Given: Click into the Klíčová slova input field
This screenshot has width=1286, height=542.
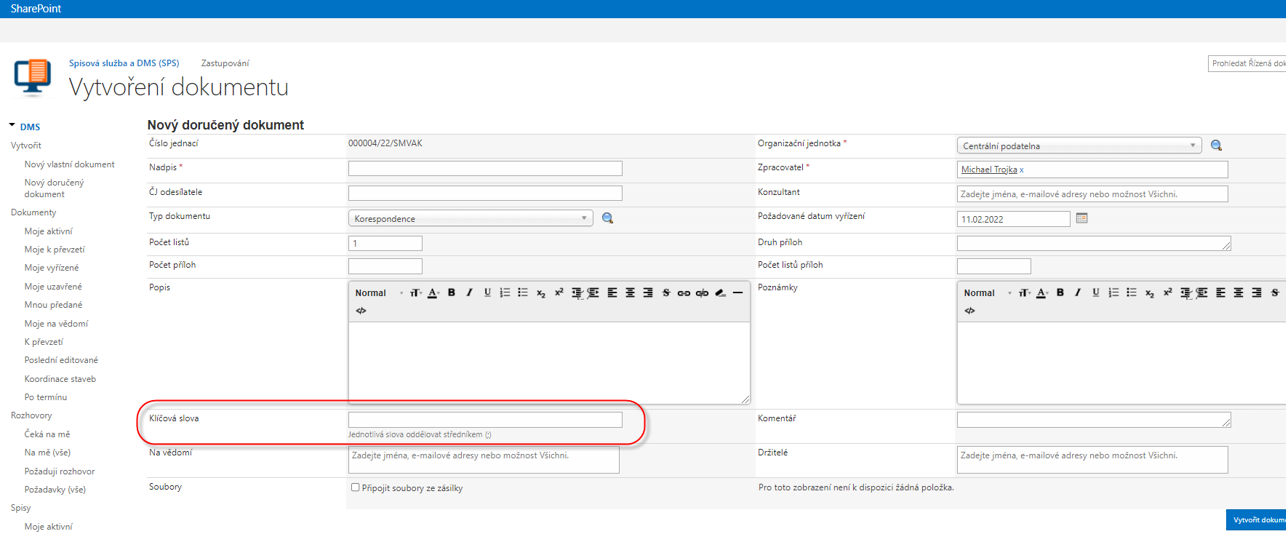Looking at the screenshot, I should pyautogui.click(x=484, y=420).
